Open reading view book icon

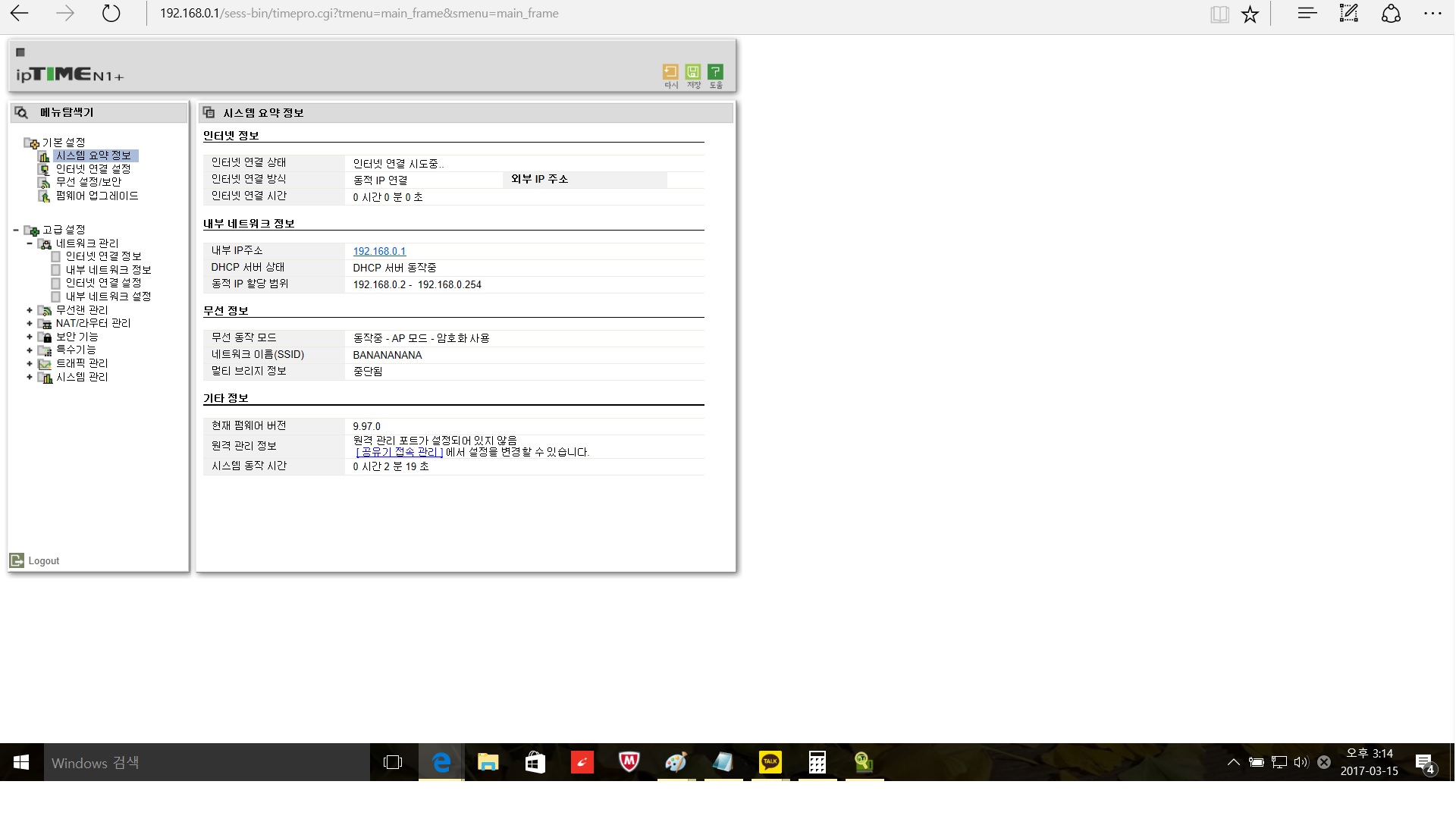point(1219,14)
